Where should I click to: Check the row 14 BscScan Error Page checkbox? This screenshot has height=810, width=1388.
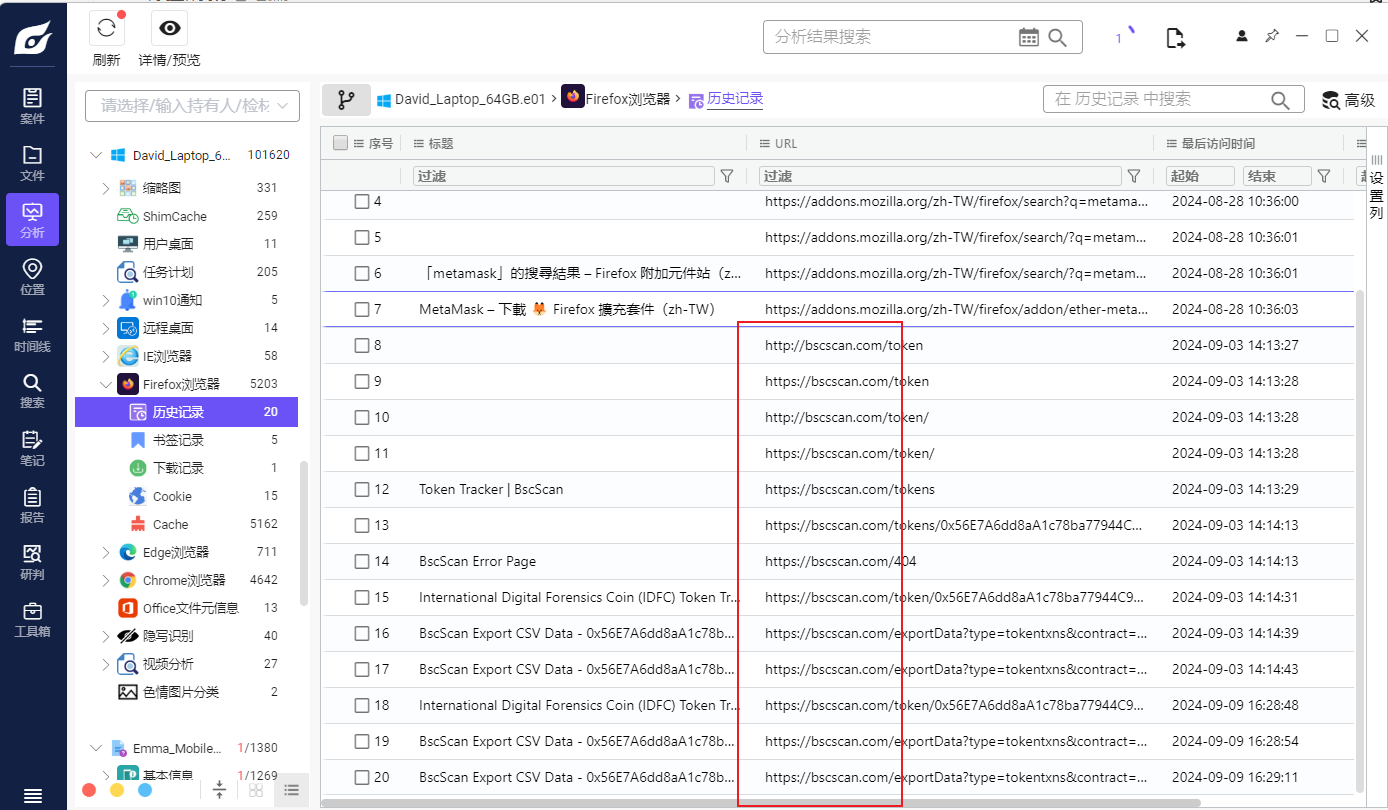point(362,561)
